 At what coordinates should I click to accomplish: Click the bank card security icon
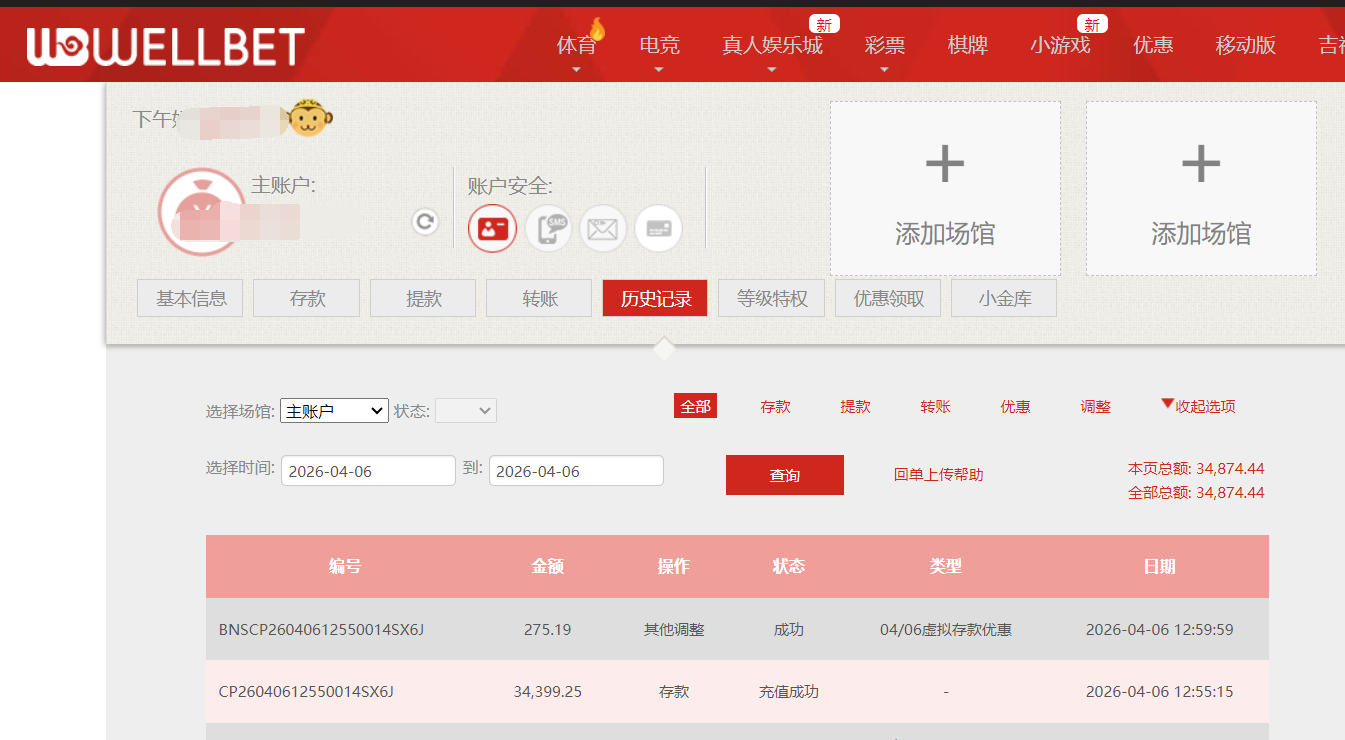[658, 228]
